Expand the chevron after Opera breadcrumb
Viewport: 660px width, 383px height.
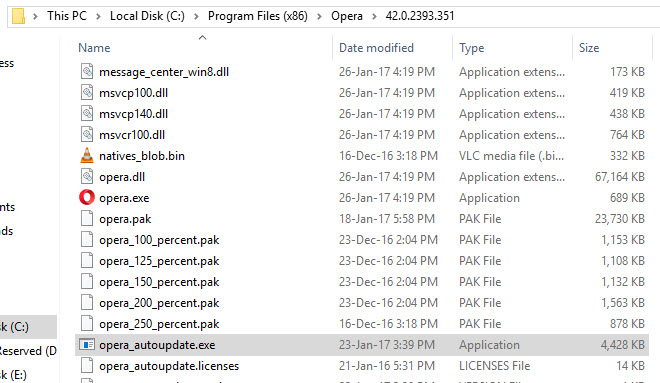[x=374, y=16]
